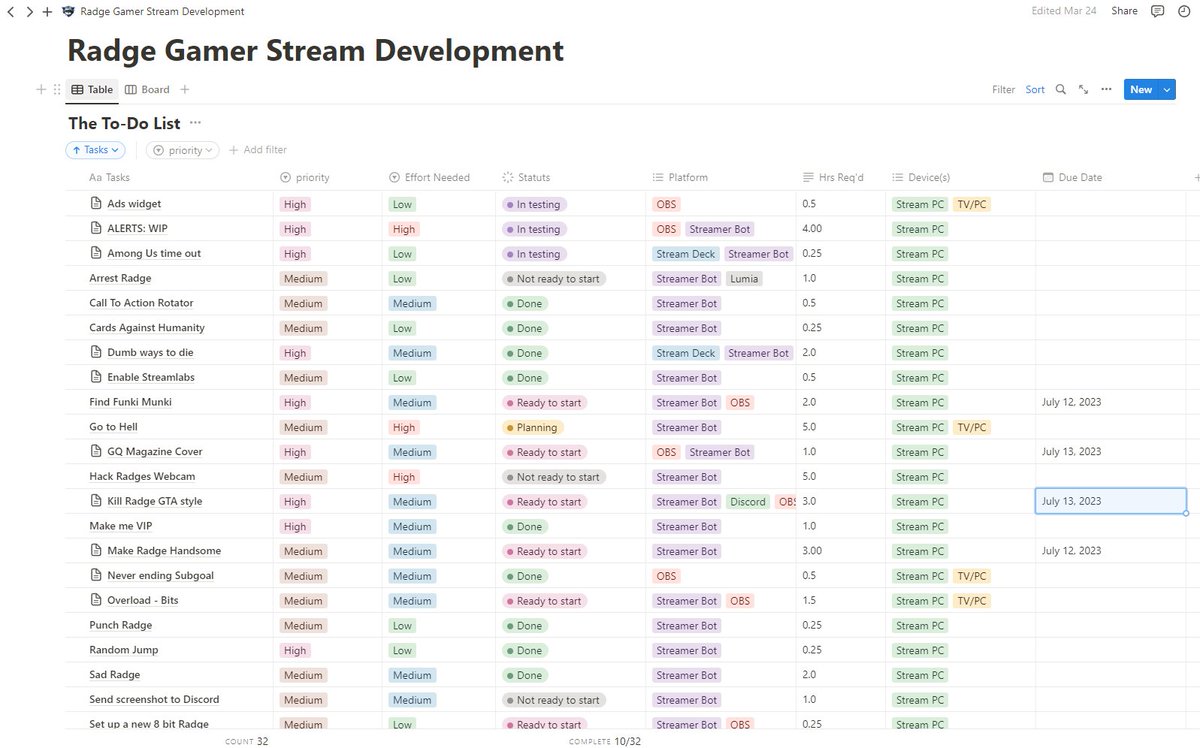Switch to the Table view tab

coord(92,89)
